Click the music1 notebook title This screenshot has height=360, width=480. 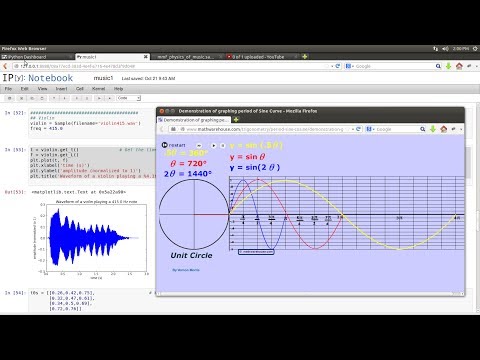click(103, 78)
